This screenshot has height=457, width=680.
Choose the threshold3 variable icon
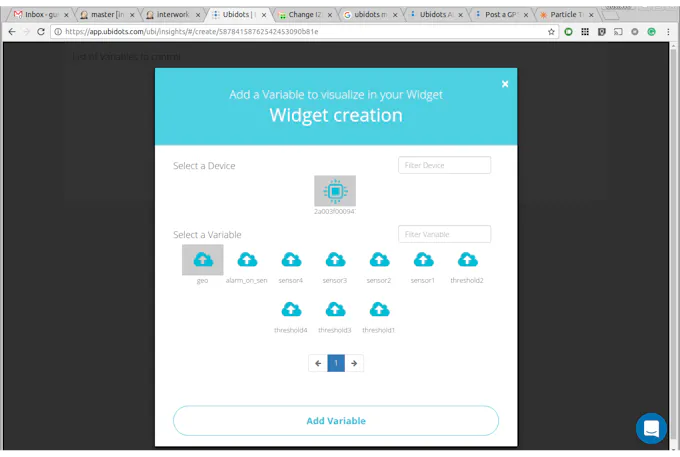[335, 310]
